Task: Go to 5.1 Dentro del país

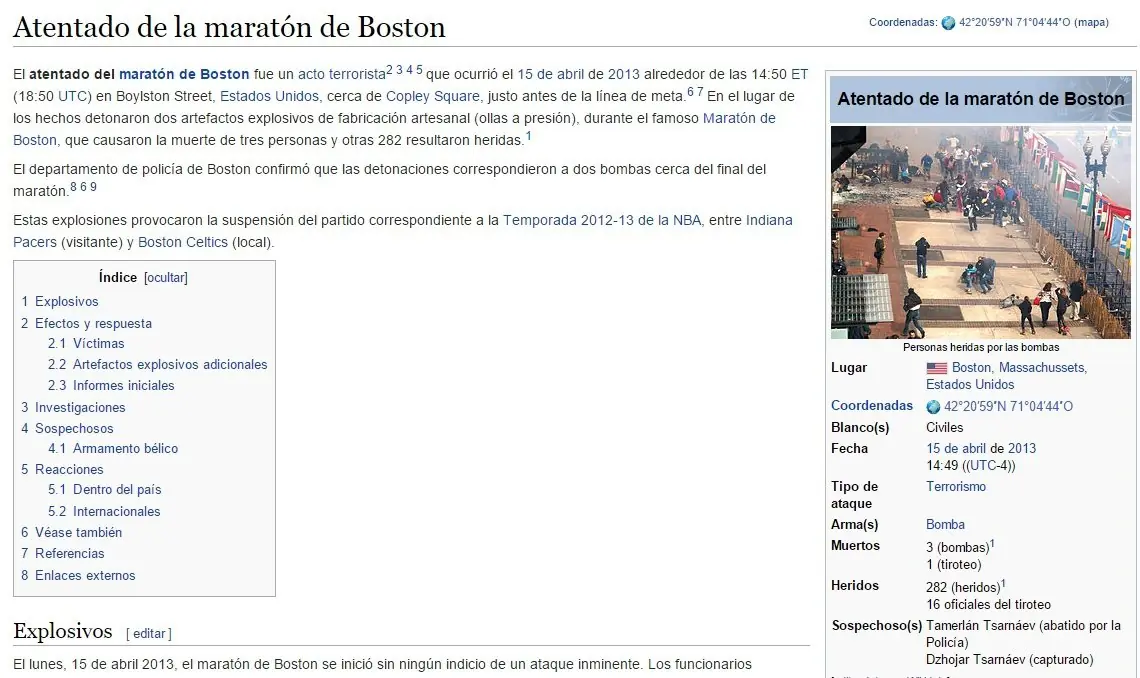Action: coord(105,490)
